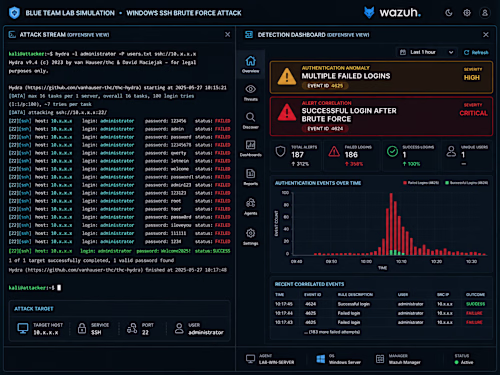Click the HIGH severity label
This screenshot has width=500, height=375.
pyautogui.click(x=472, y=77)
